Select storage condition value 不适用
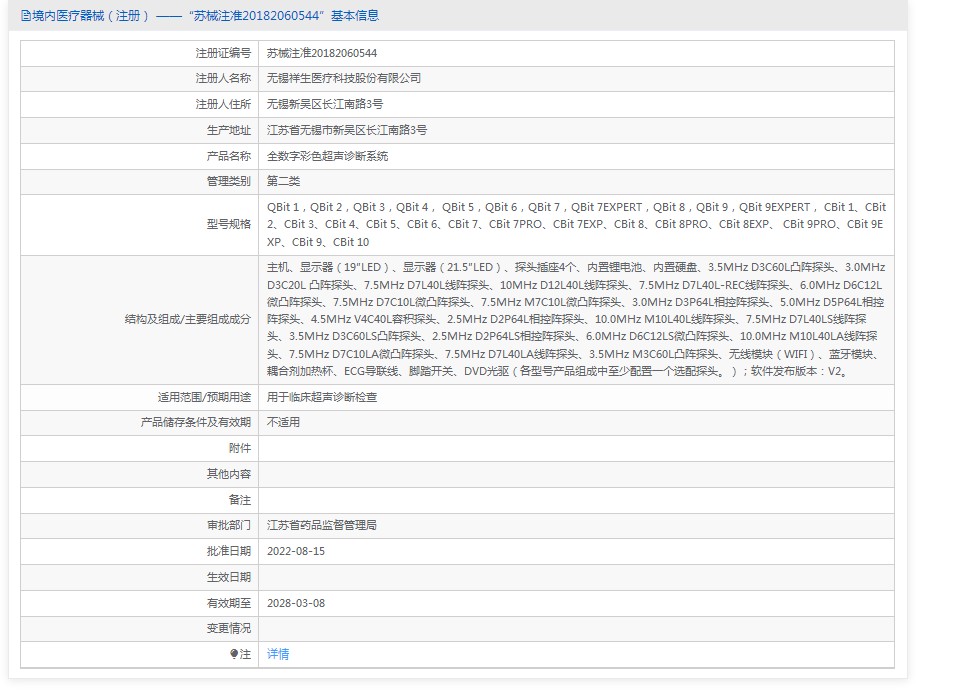The height and width of the screenshot is (697, 955). pos(283,422)
